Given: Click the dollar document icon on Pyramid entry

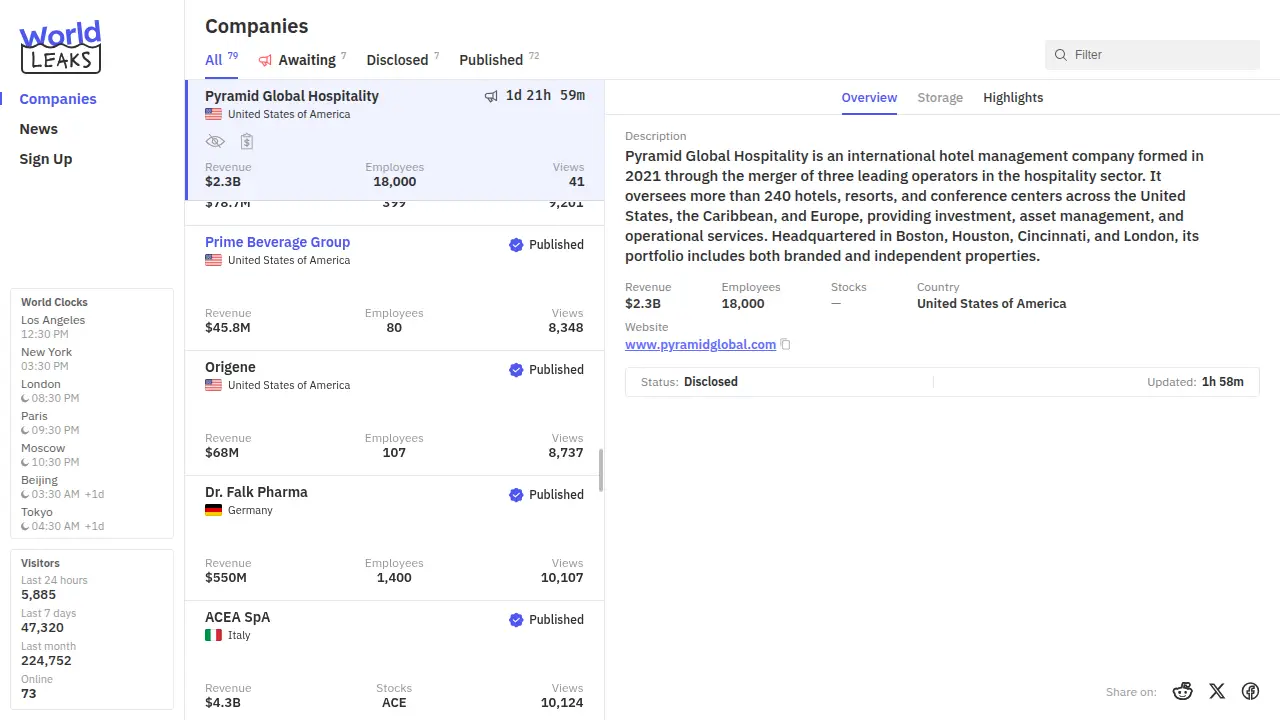Looking at the screenshot, I should [247, 142].
